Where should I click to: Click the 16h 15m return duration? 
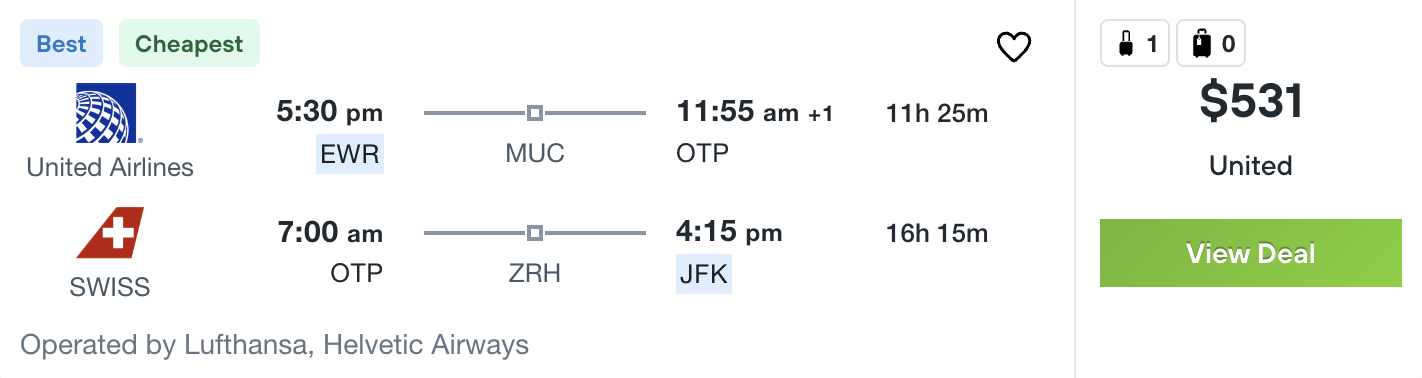[937, 233]
